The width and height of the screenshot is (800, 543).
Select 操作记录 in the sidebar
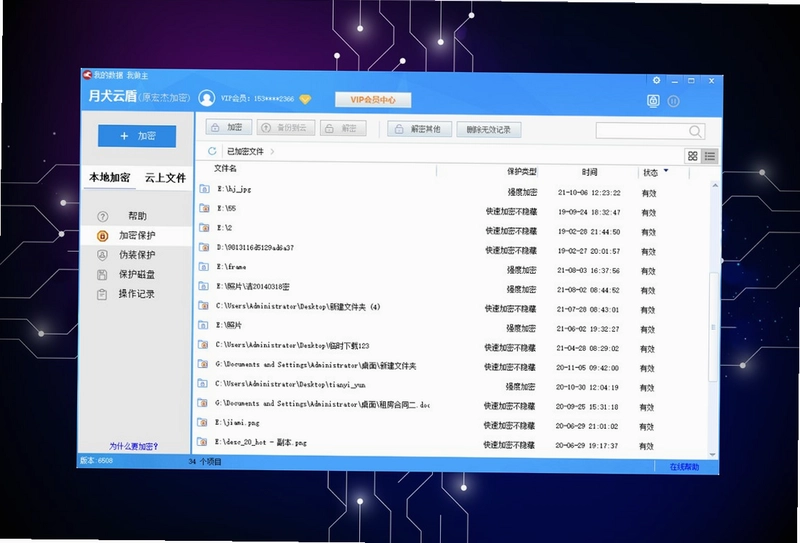136,293
